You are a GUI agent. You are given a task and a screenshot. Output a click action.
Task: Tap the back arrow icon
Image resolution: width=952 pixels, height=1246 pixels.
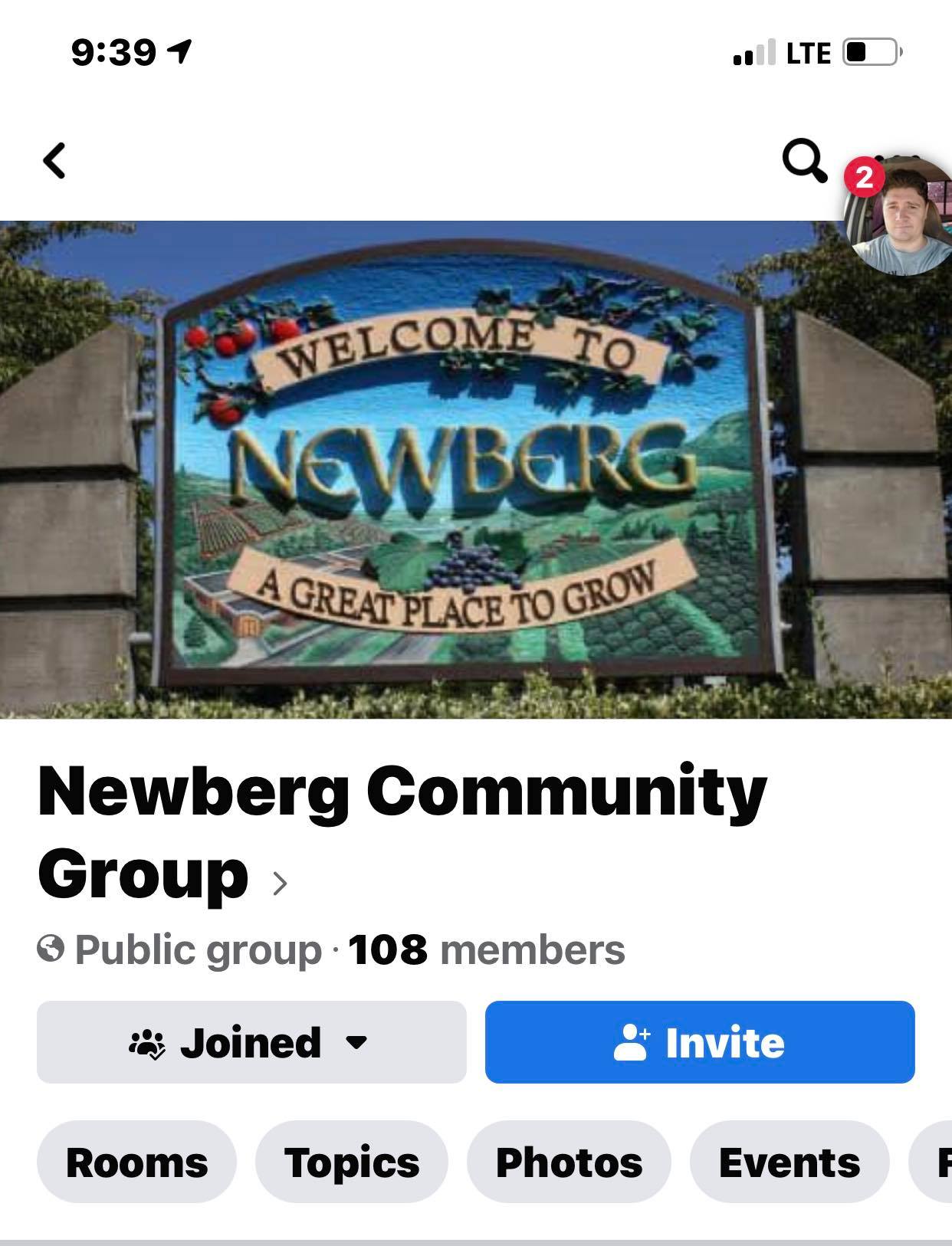click(54, 161)
